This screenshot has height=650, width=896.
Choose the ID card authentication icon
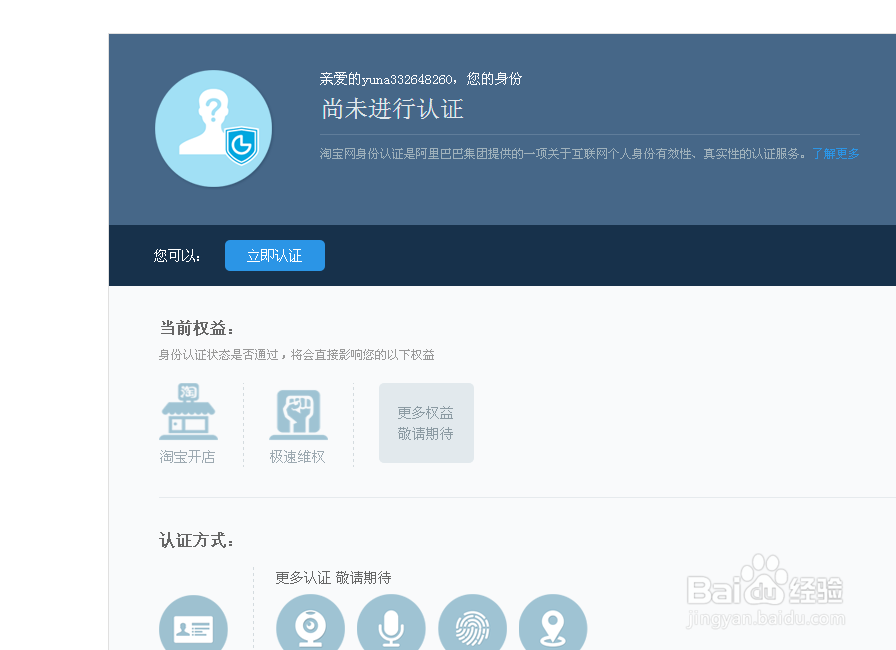point(193,623)
